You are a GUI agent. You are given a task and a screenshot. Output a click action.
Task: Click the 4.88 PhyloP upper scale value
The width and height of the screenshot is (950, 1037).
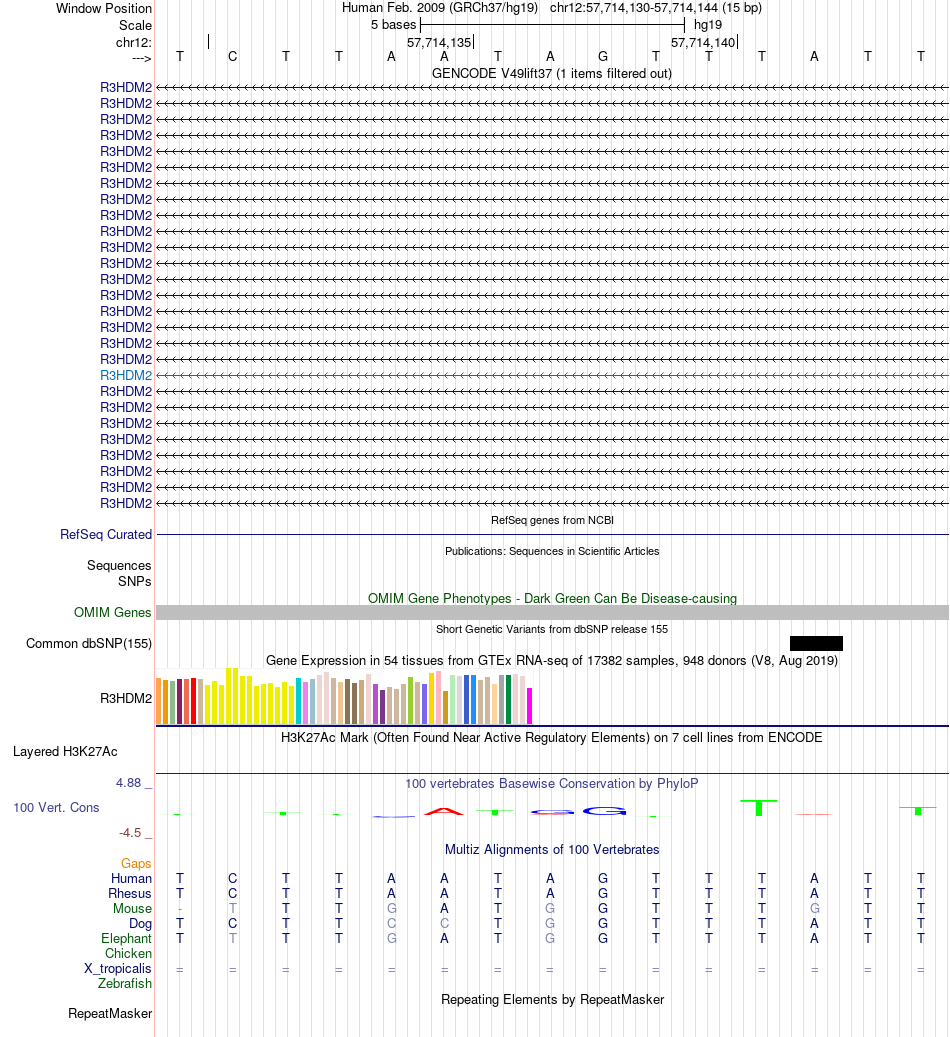[x=128, y=783]
